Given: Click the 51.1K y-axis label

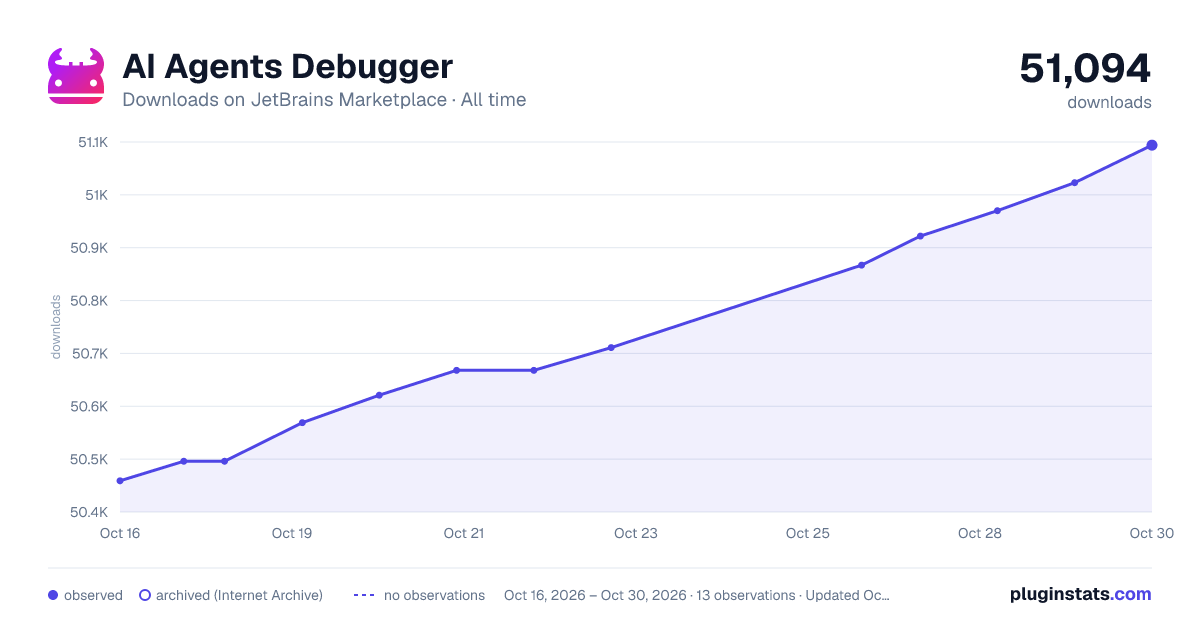Looking at the screenshot, I should [93, 142].
